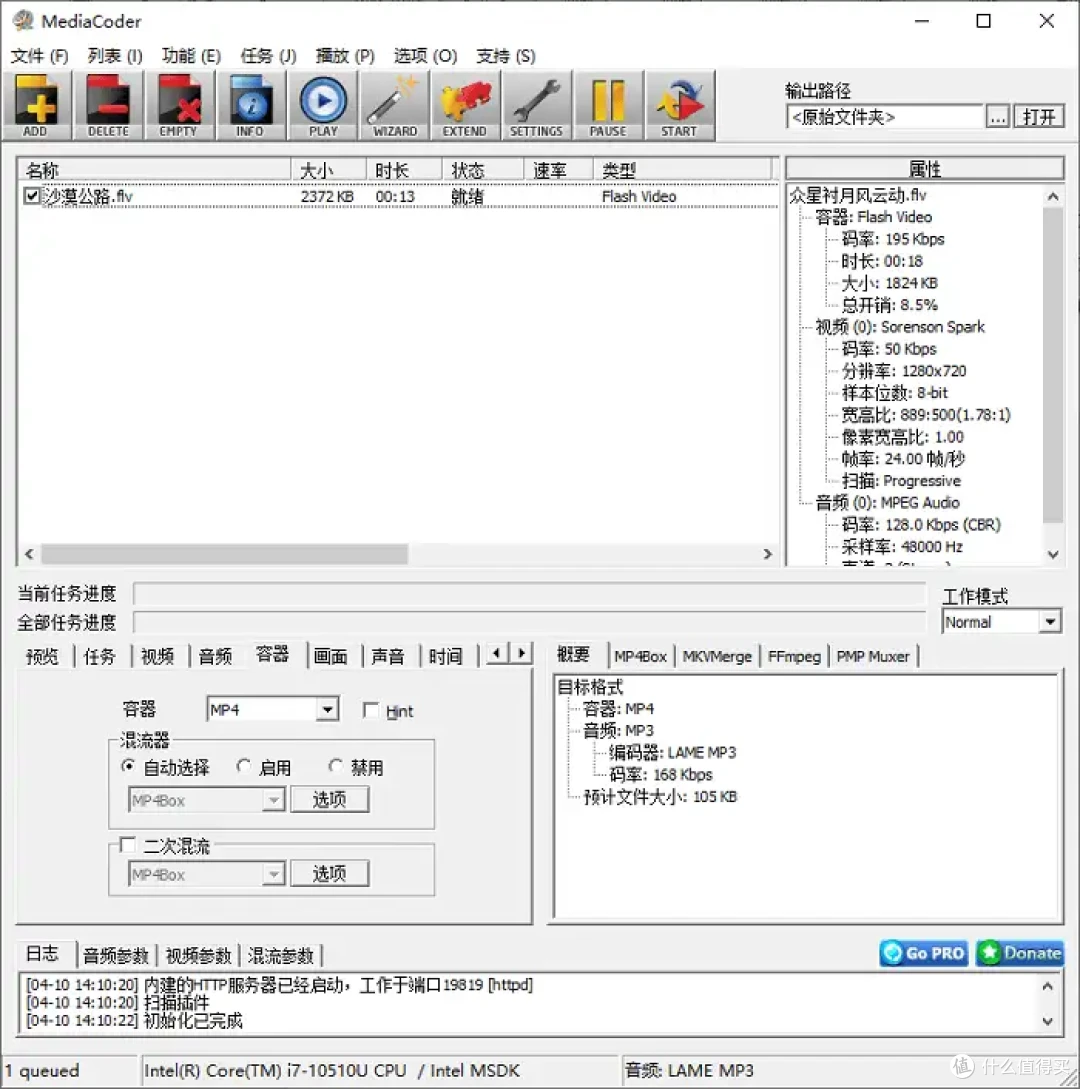
Task: Click the START transcoding icon
Action: pos(680,106)
